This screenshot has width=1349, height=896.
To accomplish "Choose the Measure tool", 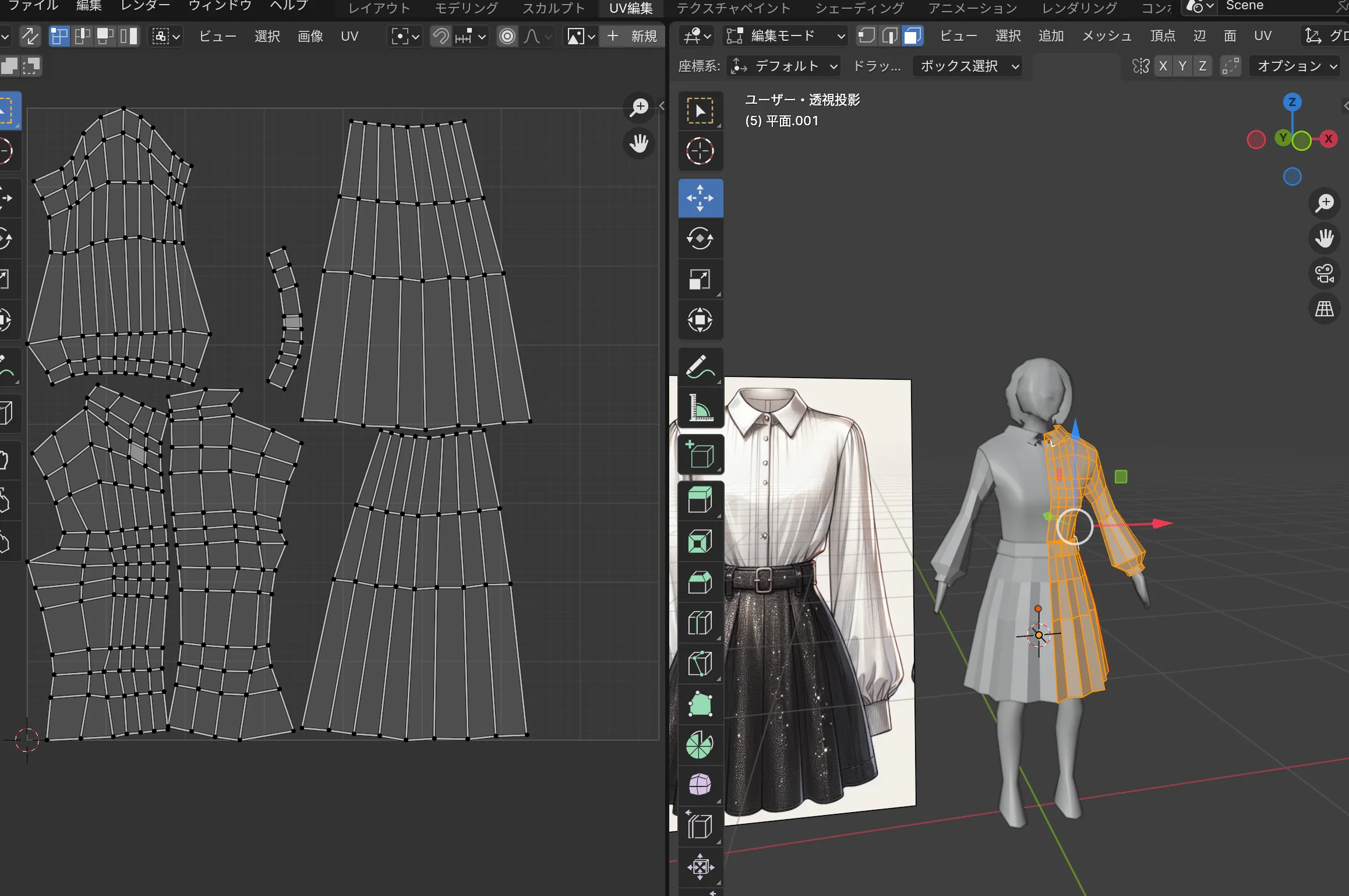I will tap(700, 407).
